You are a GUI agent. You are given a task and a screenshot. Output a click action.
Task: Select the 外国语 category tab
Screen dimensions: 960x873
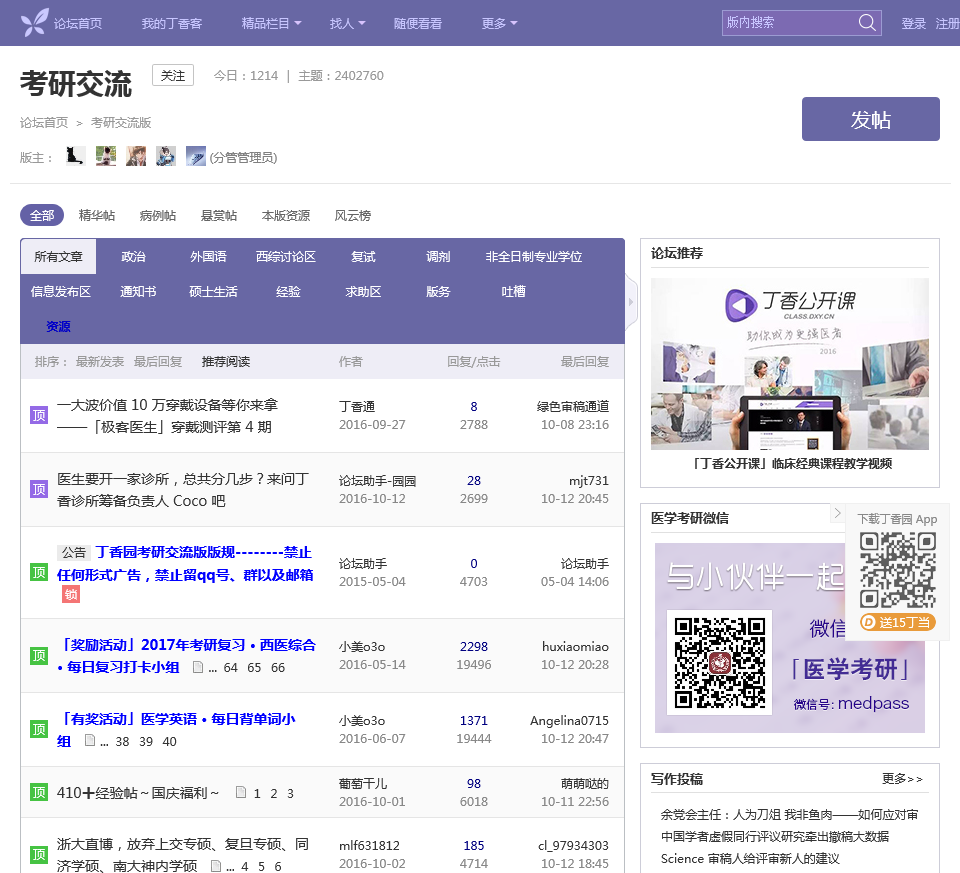[208, 256]
